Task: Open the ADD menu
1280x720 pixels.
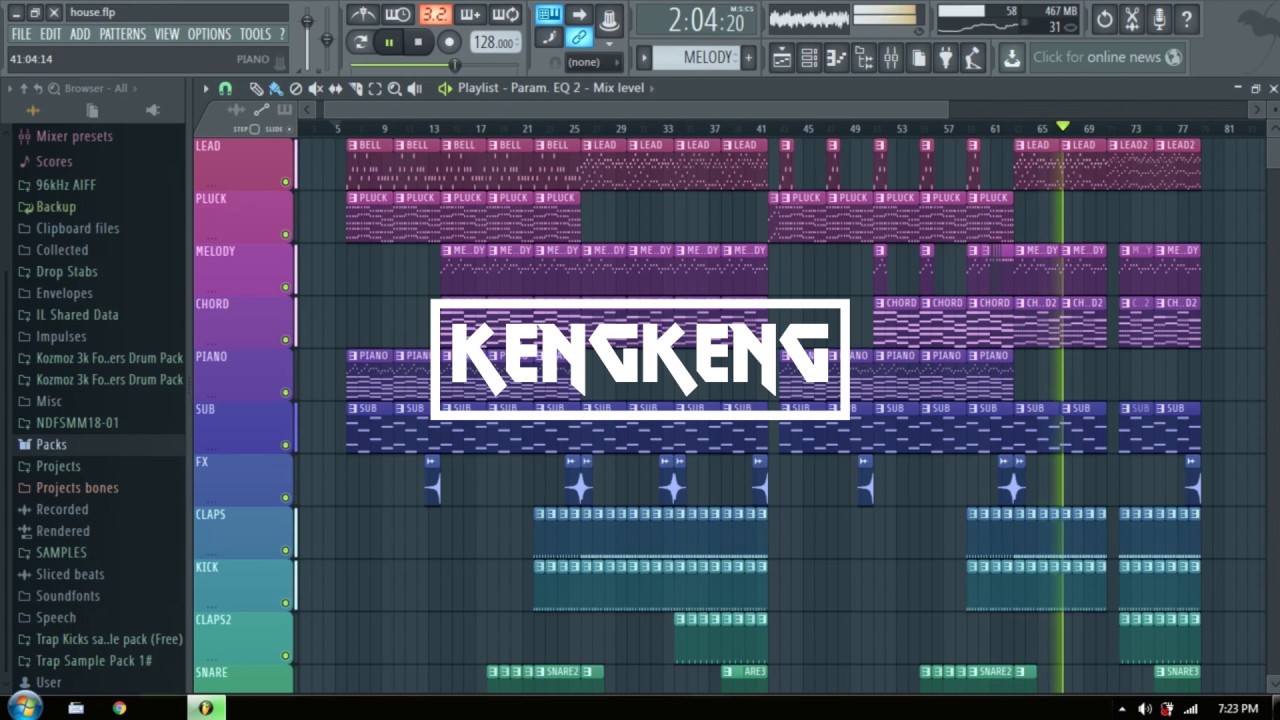Action: [x=80, y=34]
